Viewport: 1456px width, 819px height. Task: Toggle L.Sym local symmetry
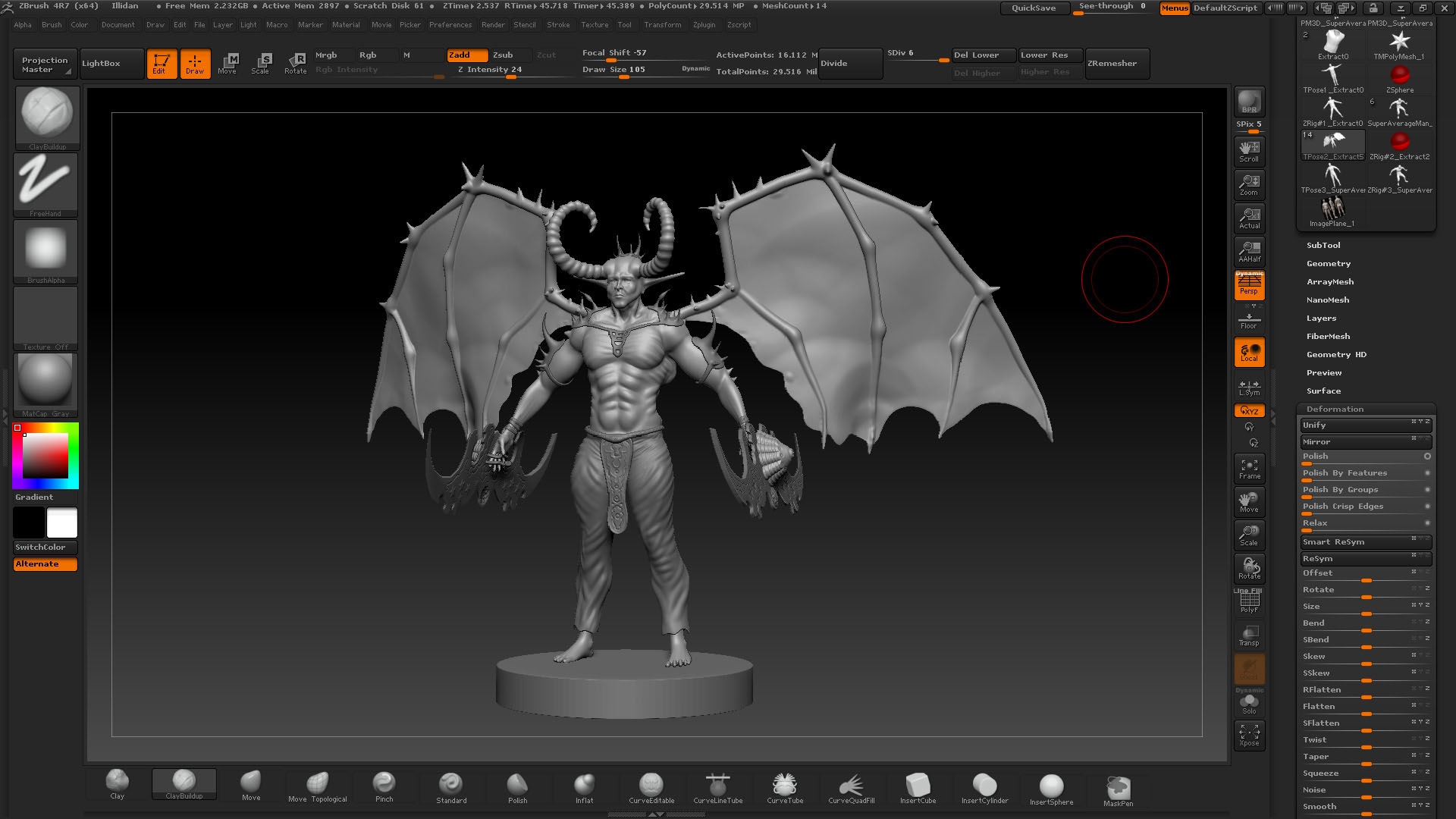[x=1249, y=387]
